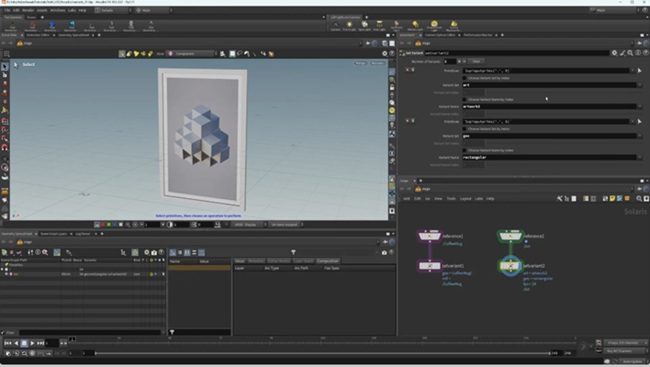
Task: Open the parameter pane help icon
Action: coord(646,53)
